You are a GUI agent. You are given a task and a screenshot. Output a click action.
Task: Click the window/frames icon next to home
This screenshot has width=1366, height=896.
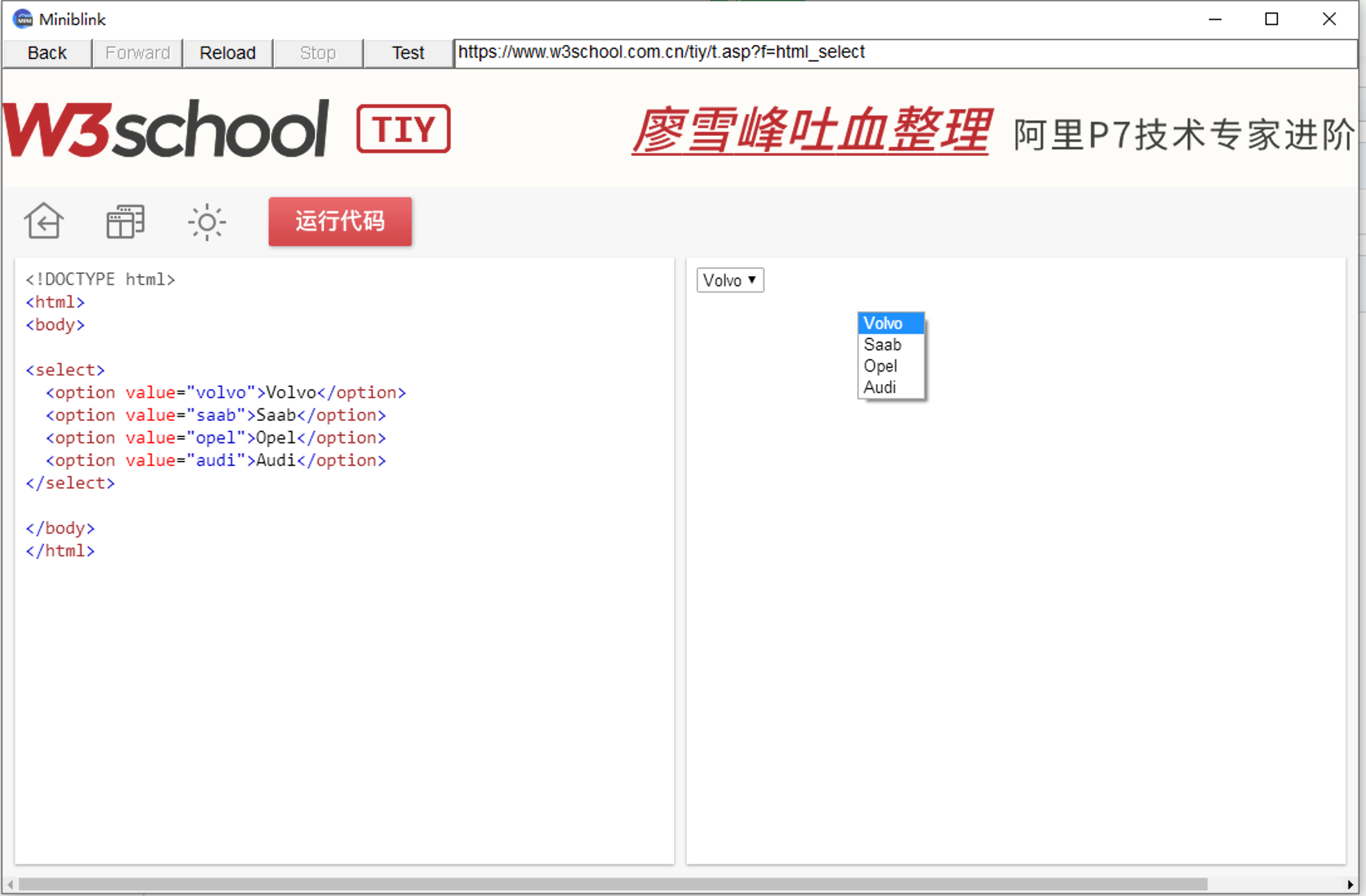[125, 221]
